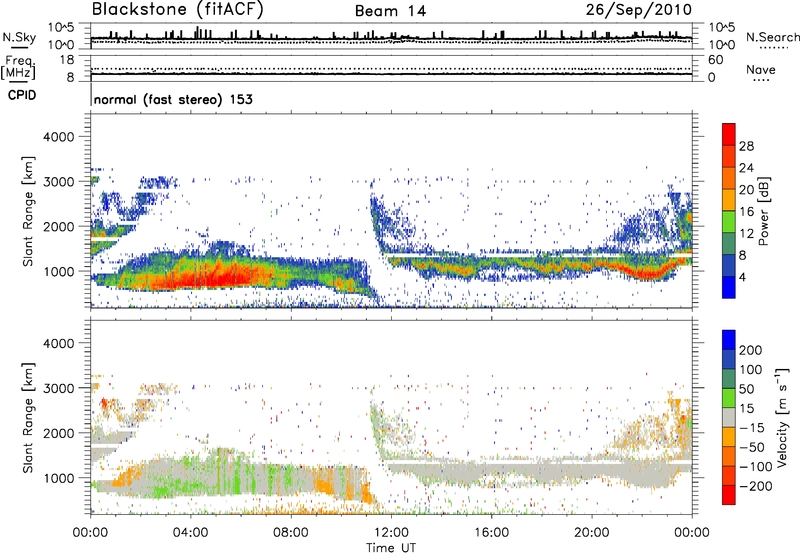Select the '24' label on Power color bar
The image size is (800, 554).
click(746, 168)
